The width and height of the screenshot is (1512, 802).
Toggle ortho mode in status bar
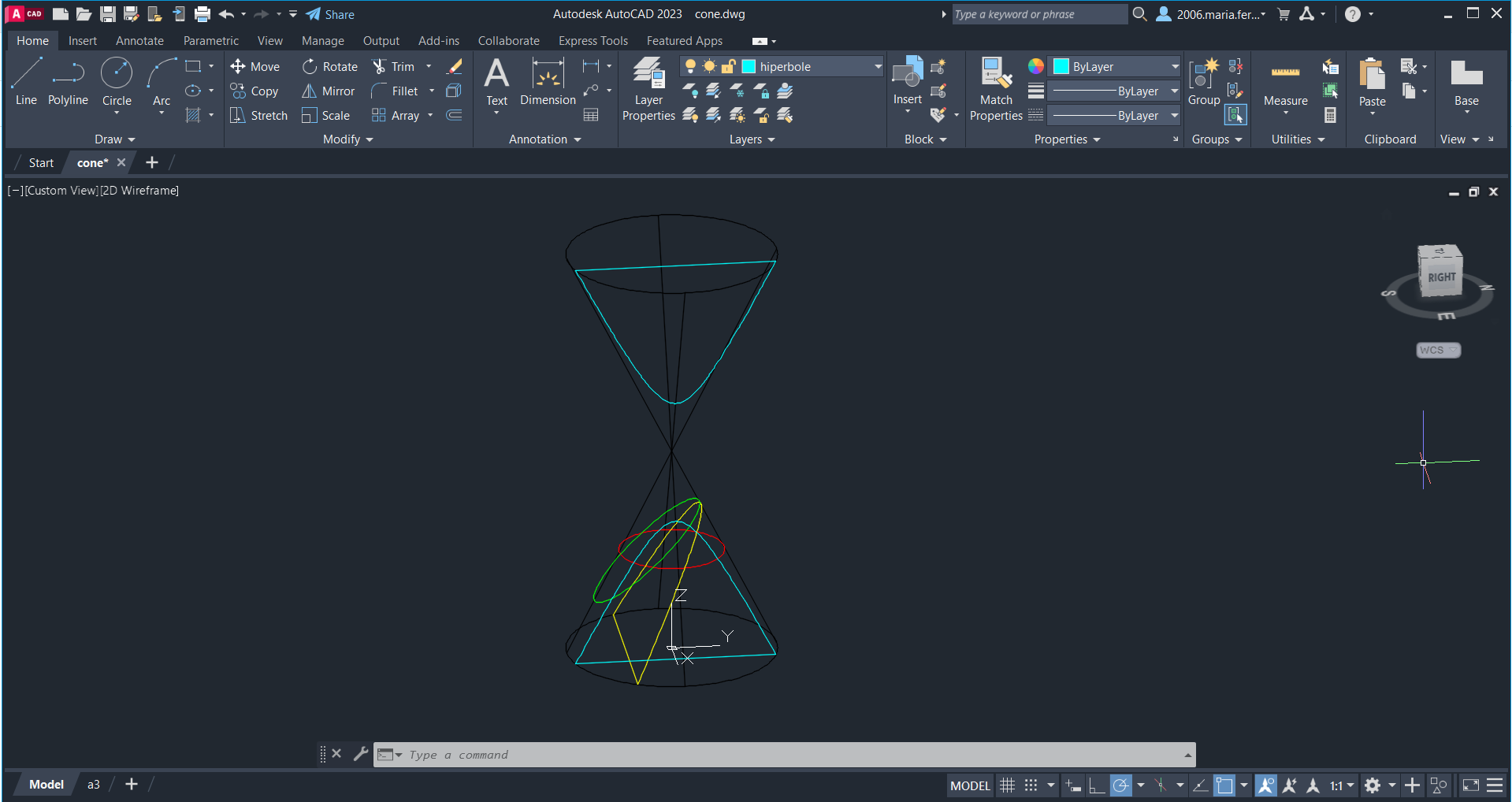click(1096, 785)
